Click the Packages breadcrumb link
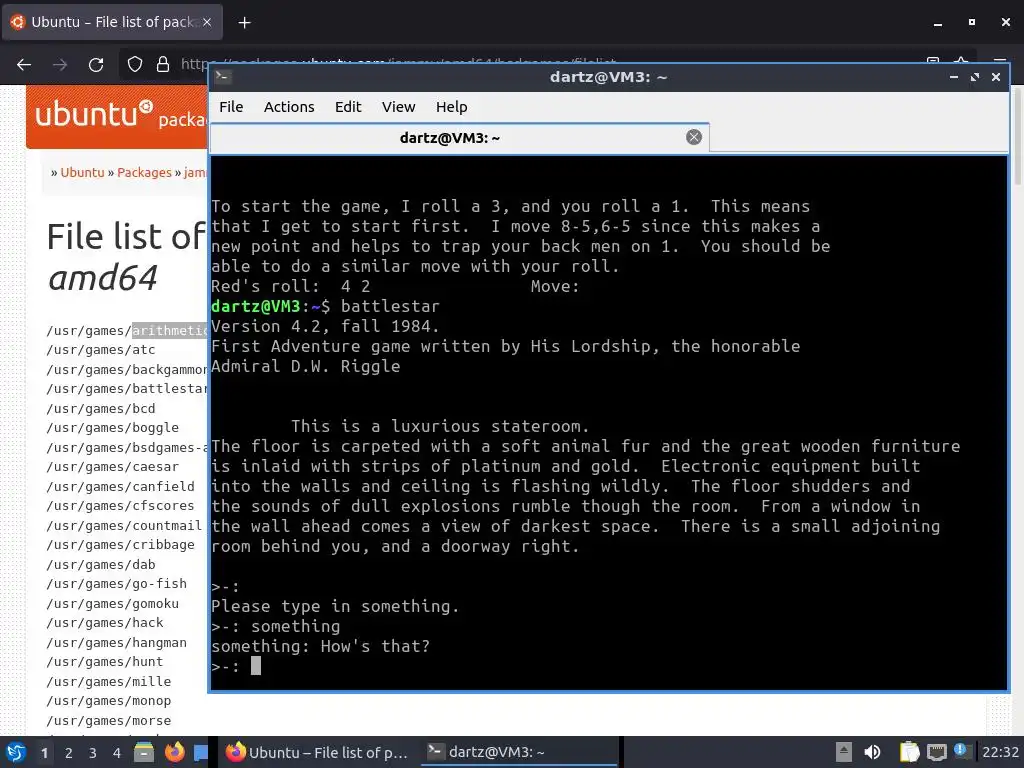Screen dimensions: 1024x768 (x=144, y=172)
